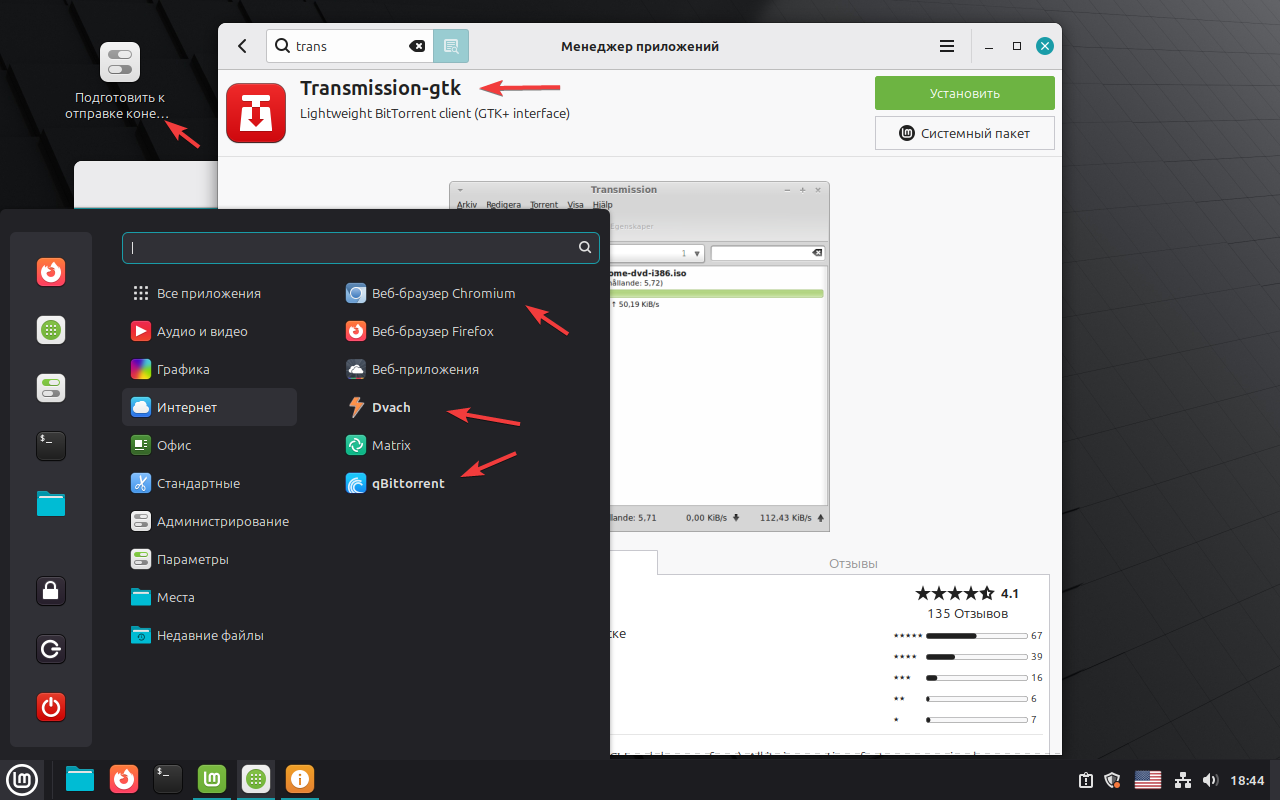Focus the Software Manager search field containing 'trans'
Image resolution: width=1280 pixels, height=800 pixels.
click(x=350, y=46)
